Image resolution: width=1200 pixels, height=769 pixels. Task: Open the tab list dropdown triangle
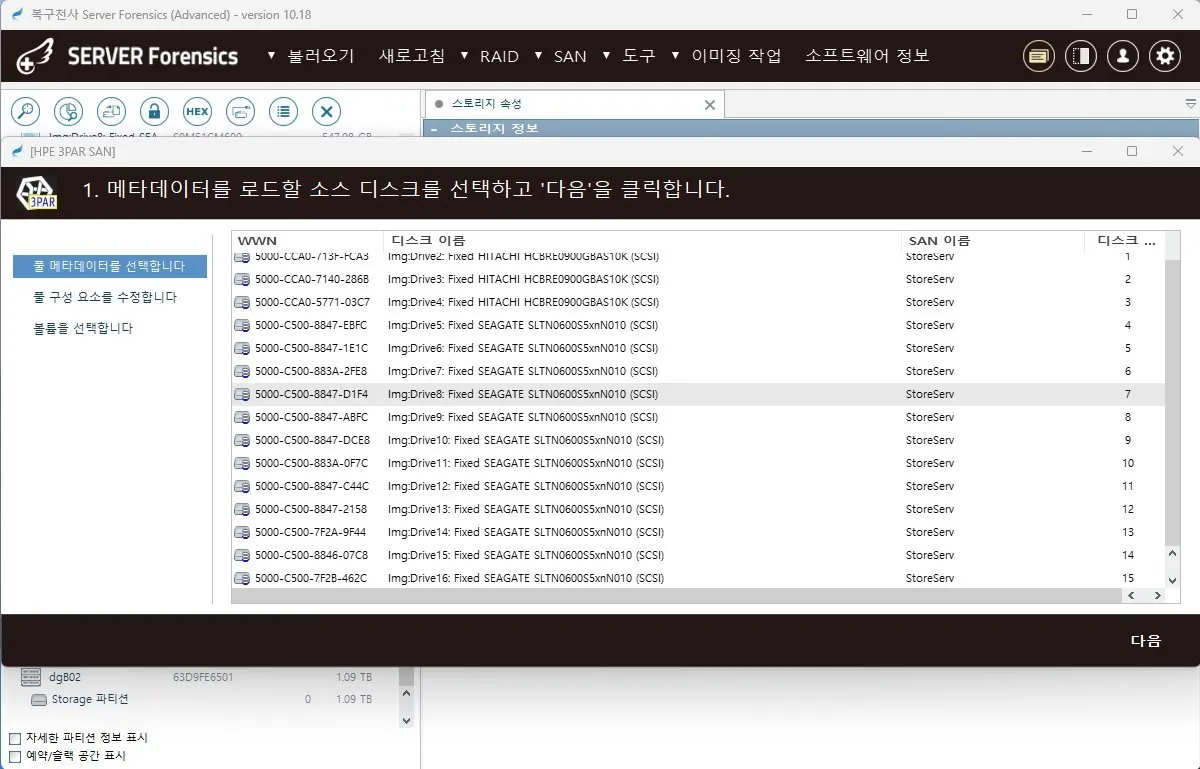pos(1190,103)
